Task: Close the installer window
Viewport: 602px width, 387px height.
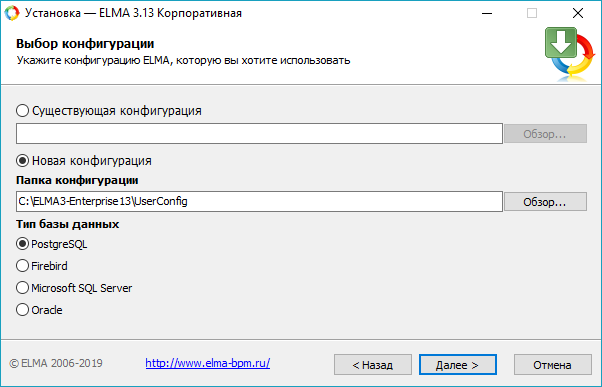Action: pyautogui.click(x=578, y=13)
